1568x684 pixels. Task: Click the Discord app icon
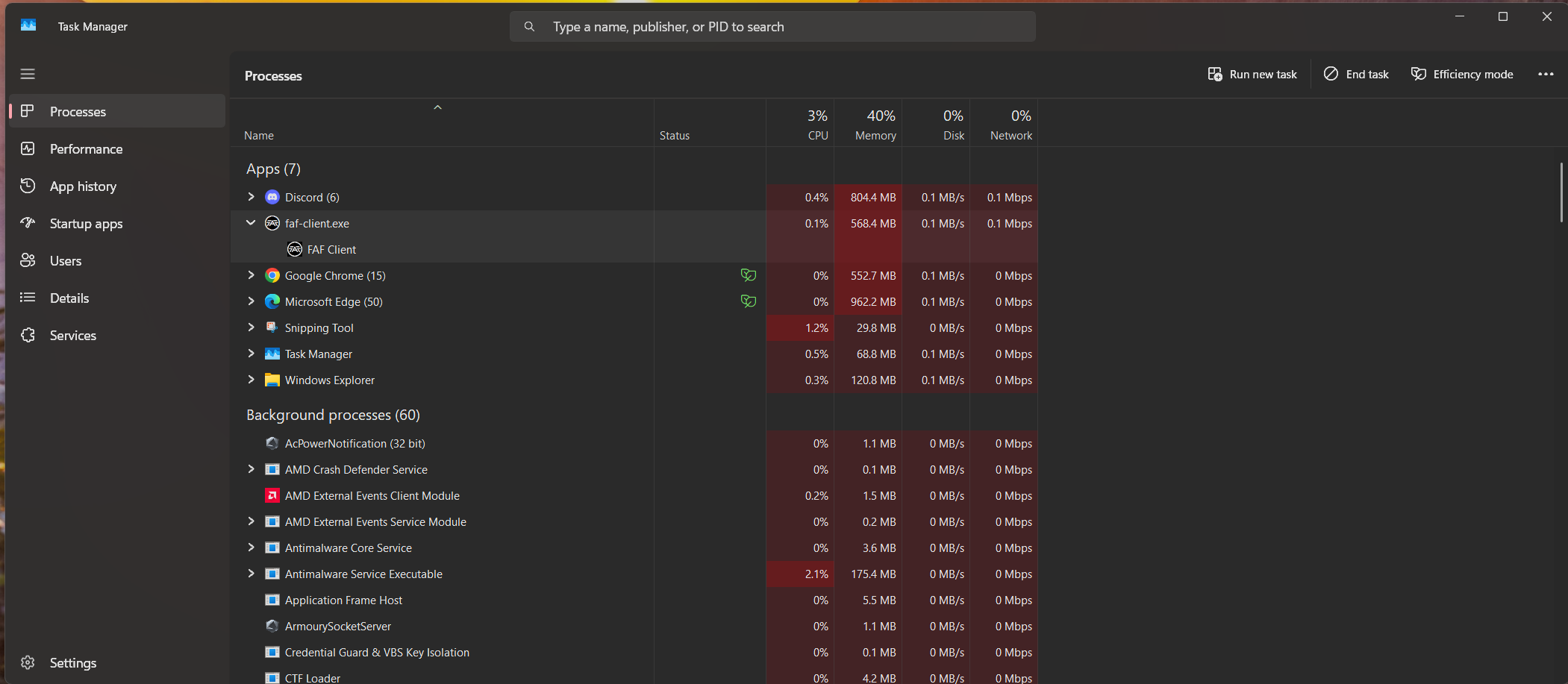[272, 197]
